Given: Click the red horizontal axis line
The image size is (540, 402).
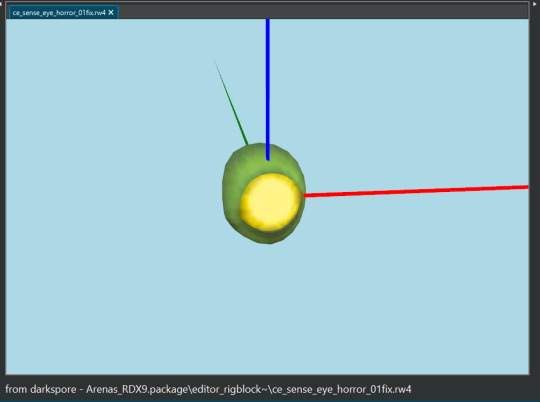Looking at the screenshot, I should 416,191.
